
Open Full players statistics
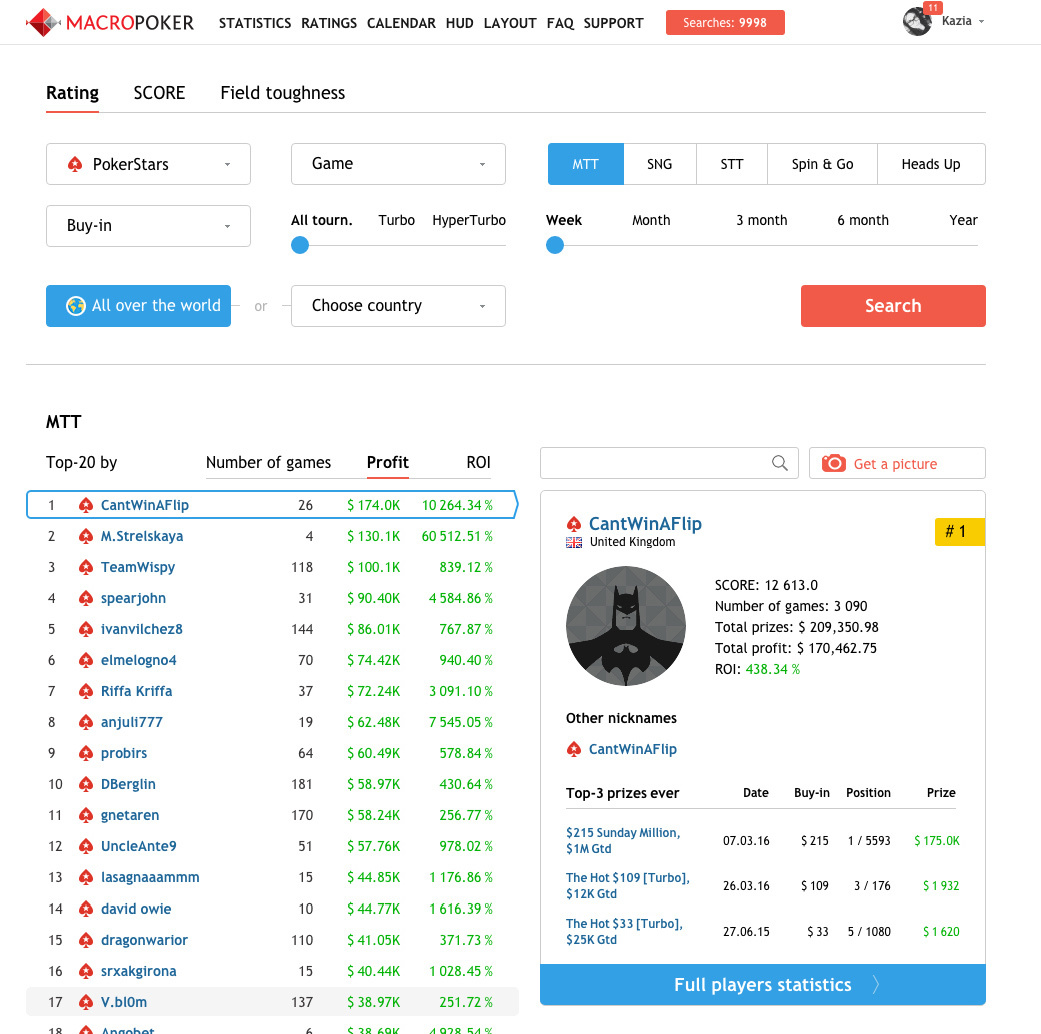pyautogui.click(x=762, y=985)
